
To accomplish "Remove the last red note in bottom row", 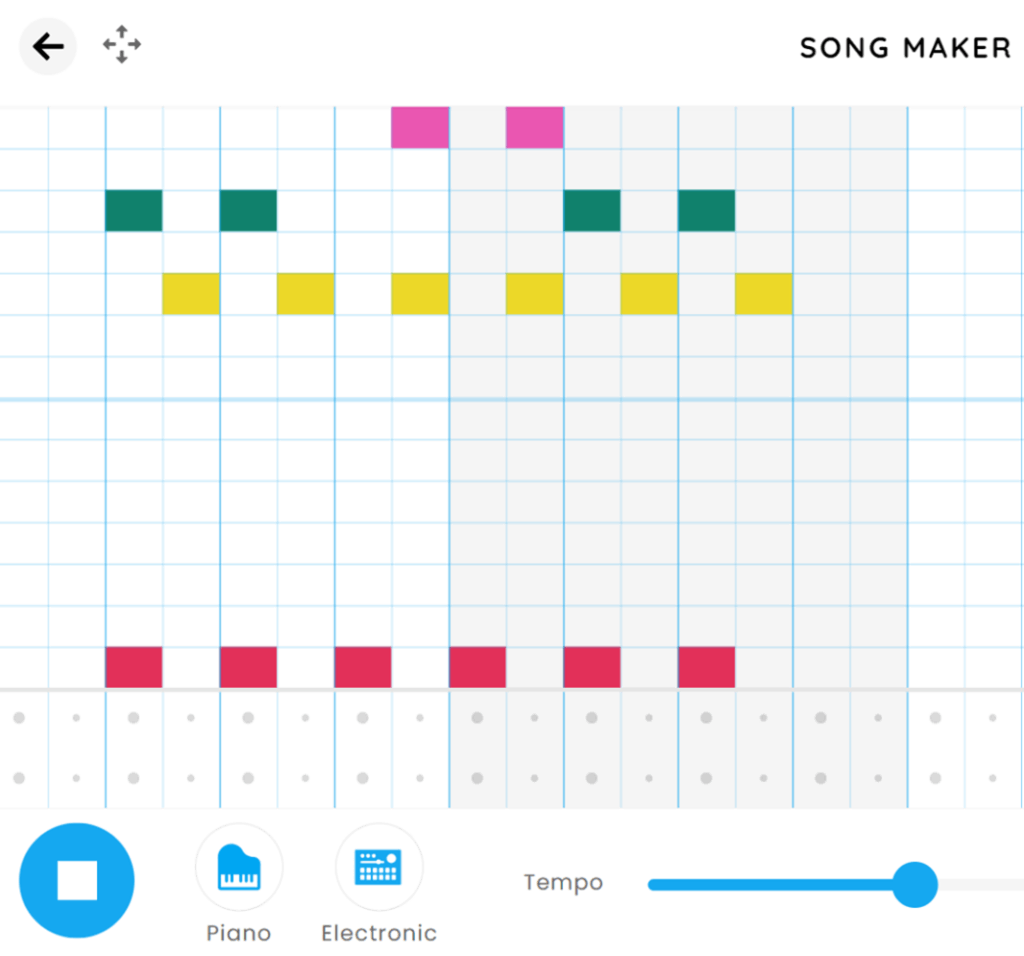I will coord(706,667).
